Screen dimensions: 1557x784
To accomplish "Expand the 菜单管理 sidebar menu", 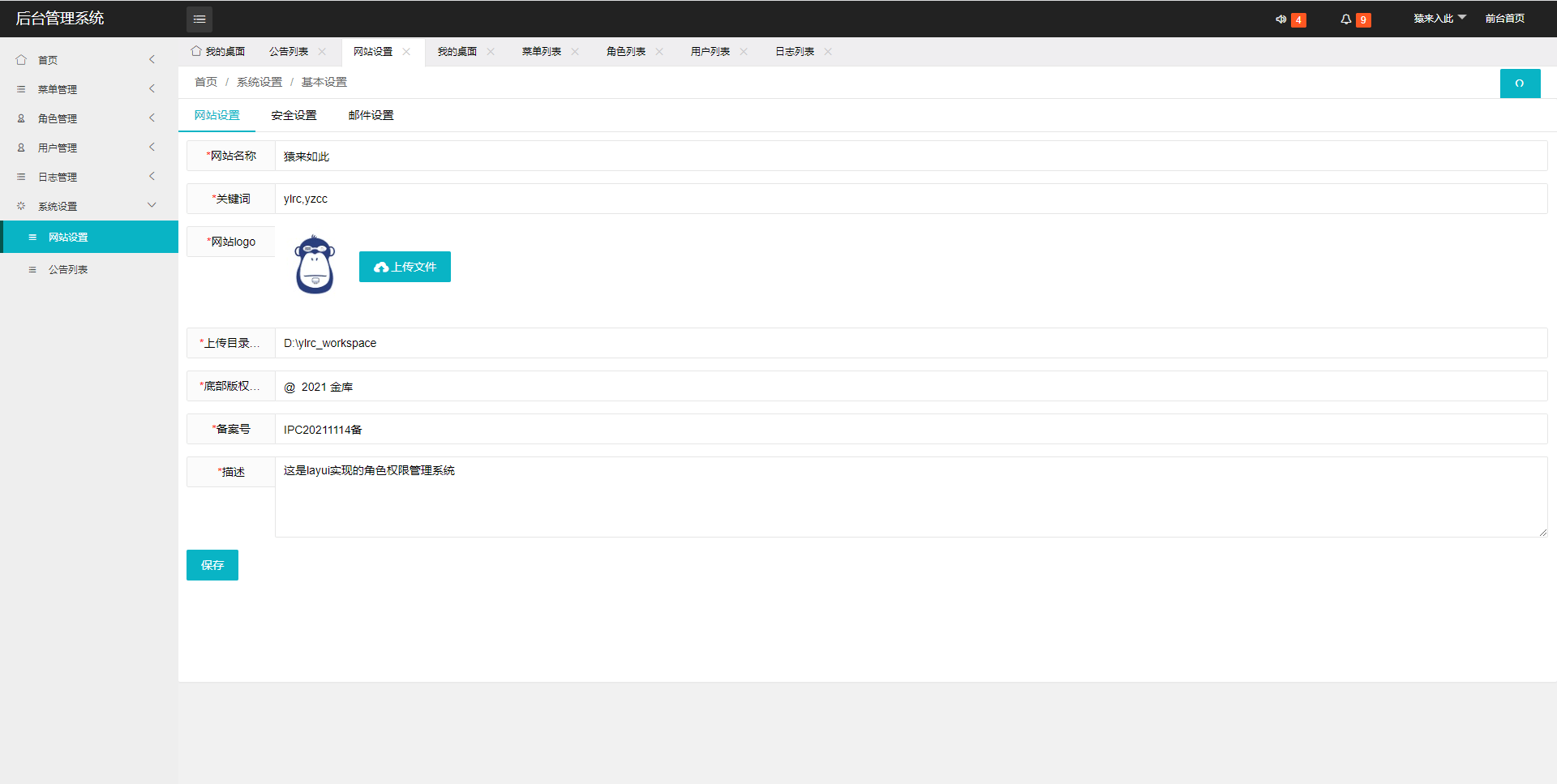I will click(89, 89).
